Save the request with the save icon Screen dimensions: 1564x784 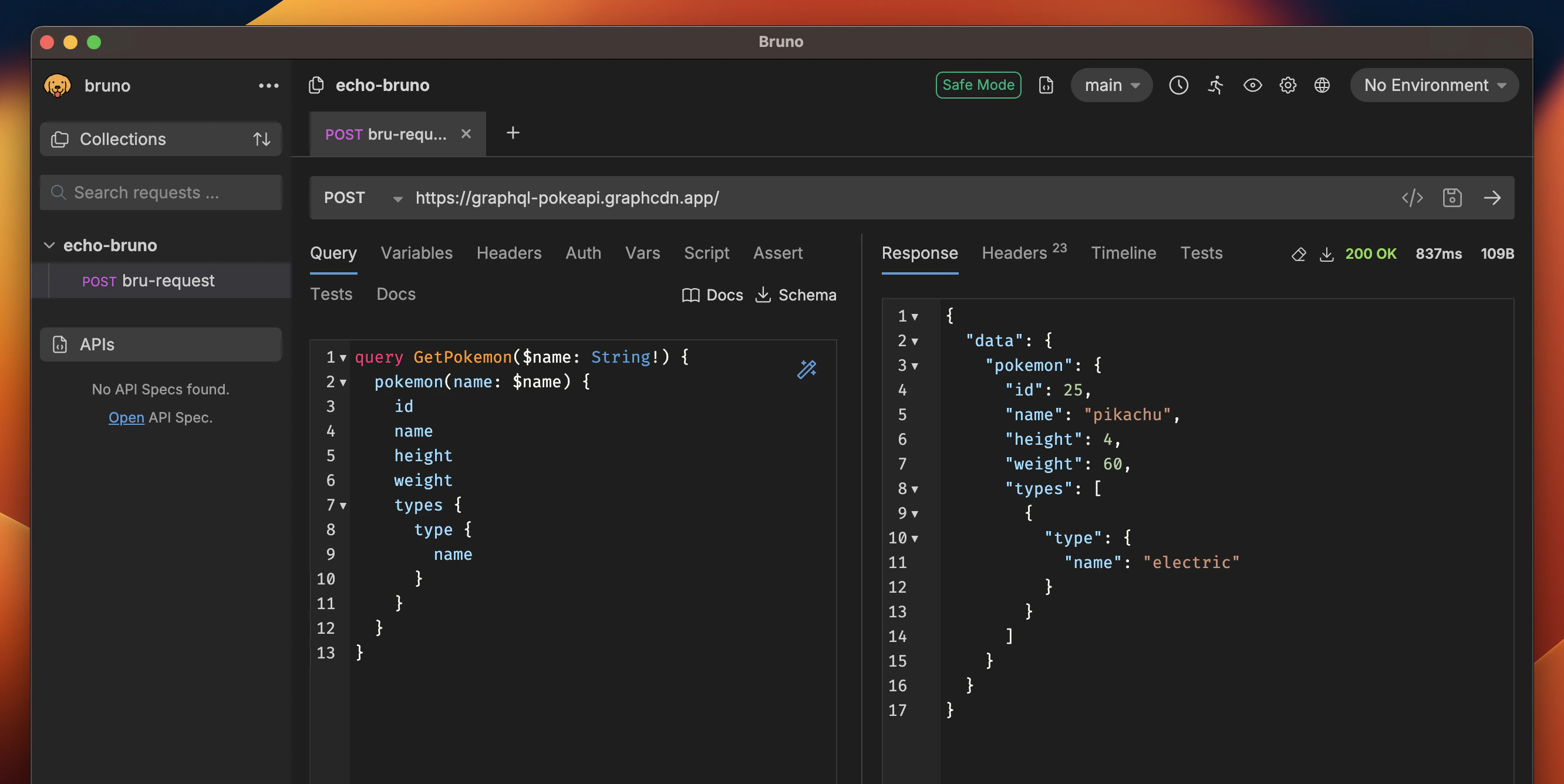pos(1452,197)
